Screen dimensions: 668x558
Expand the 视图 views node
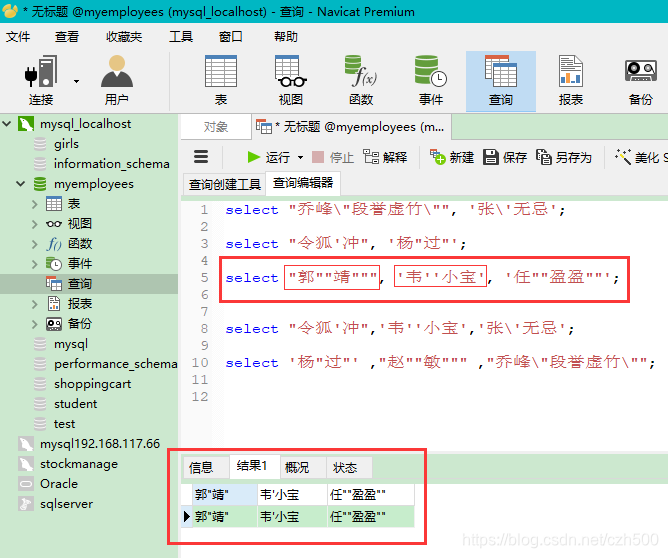pyautogui.click(x=35, y=224)
